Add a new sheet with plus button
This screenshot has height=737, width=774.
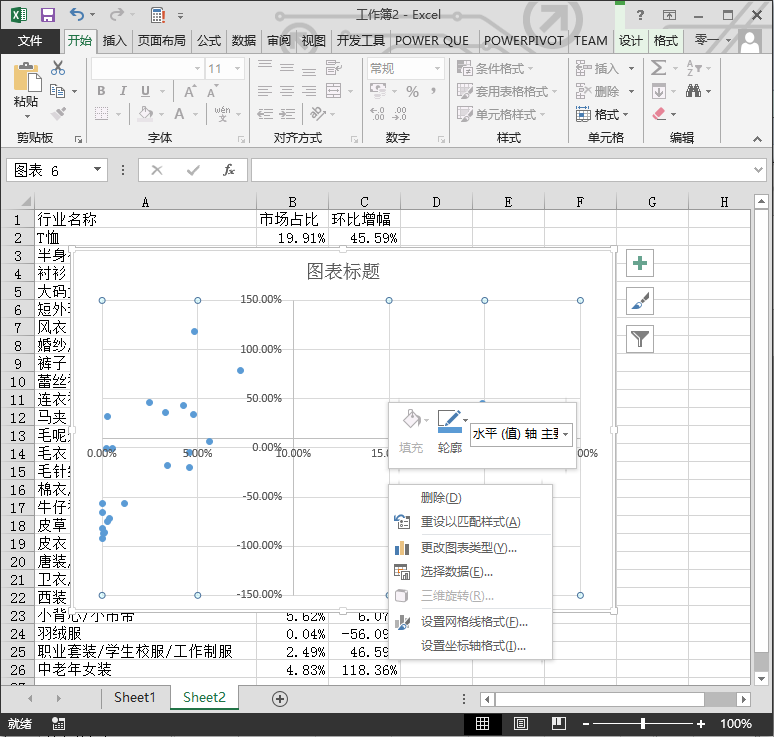pos(280,698)
